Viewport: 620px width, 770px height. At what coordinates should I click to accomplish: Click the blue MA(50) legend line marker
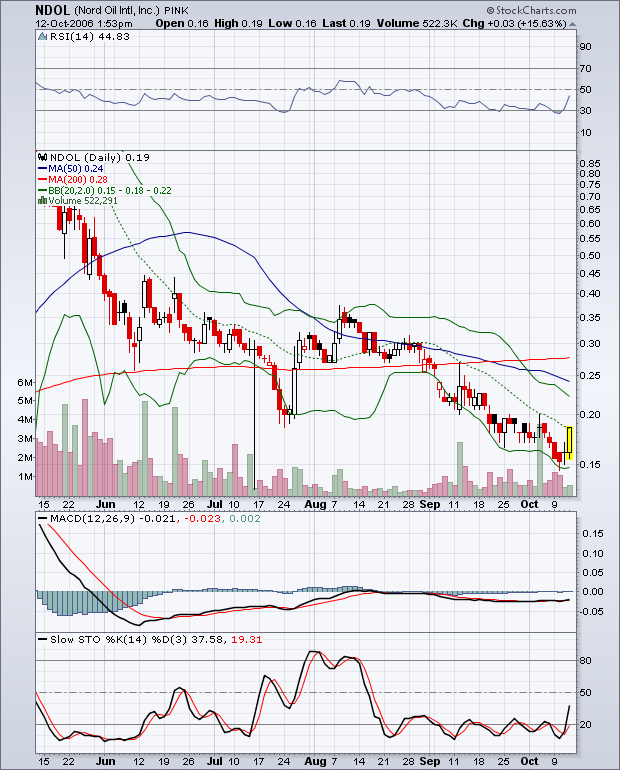pyautogui.click(x=43, y=168)
